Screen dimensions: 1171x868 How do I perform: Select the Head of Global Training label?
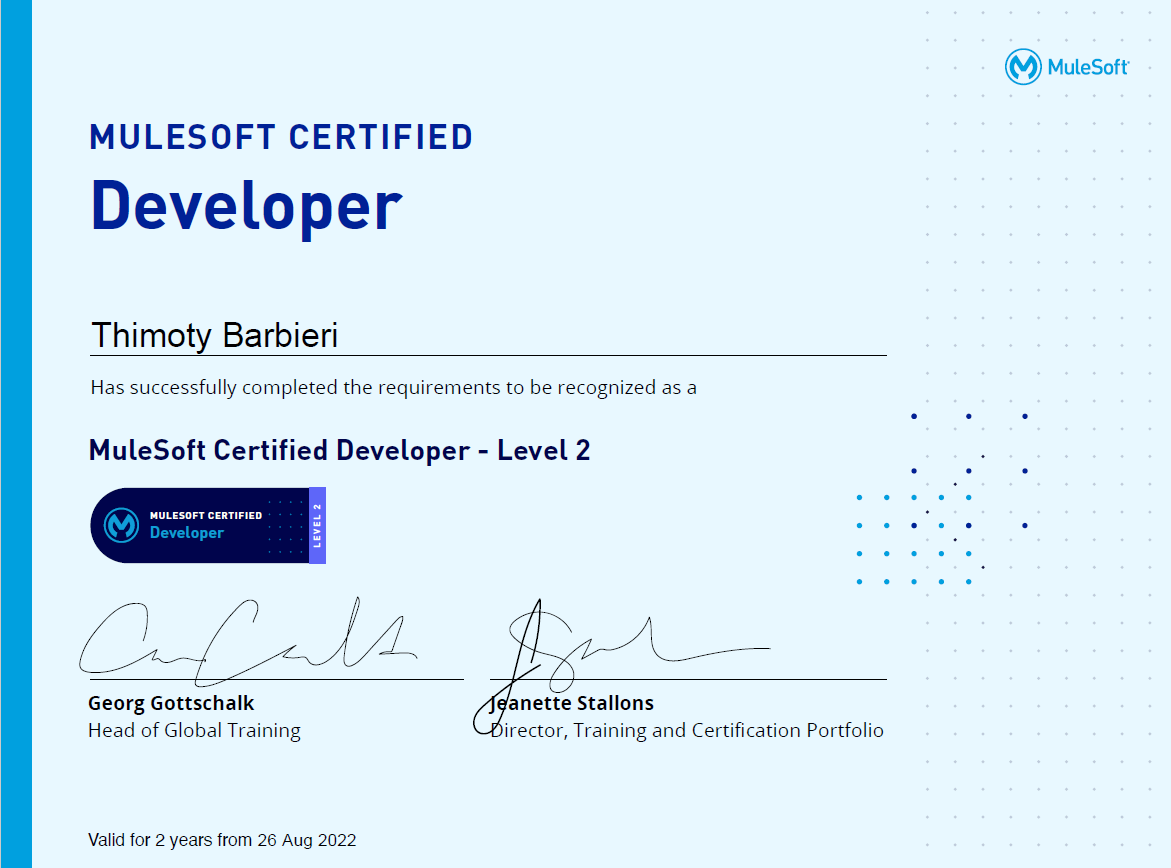click(x=193, y=731)
